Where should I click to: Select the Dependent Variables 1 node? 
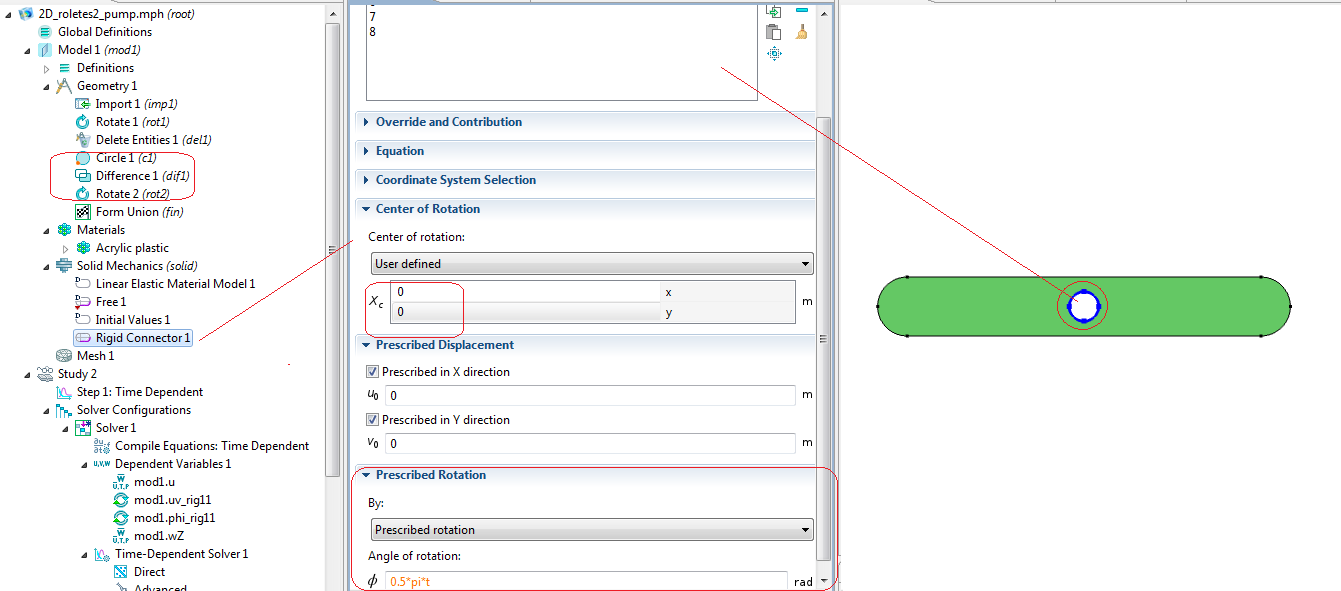173,464
